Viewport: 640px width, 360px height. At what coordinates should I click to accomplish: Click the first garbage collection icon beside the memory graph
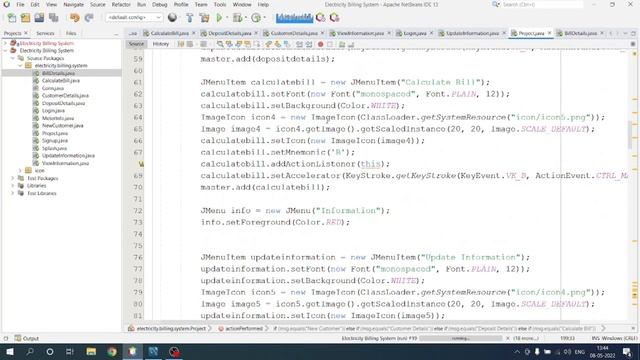[321, 18]
